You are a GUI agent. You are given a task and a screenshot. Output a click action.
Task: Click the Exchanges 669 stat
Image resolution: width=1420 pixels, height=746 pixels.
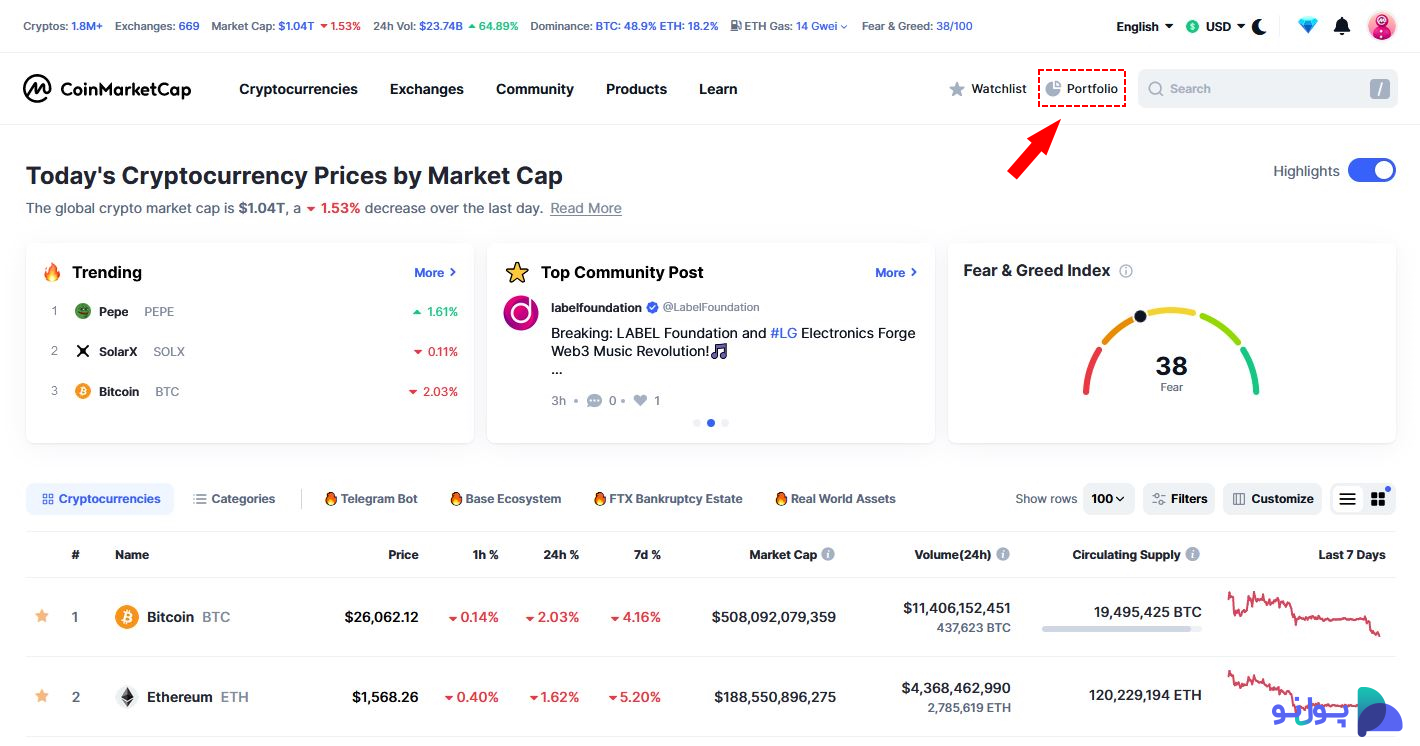pyautogui.click(x=157, y=26)
